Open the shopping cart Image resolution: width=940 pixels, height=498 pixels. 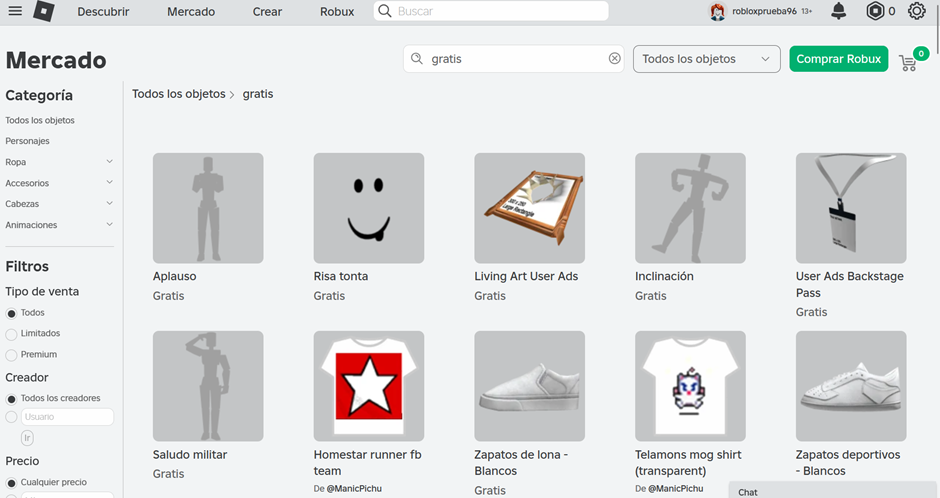point(908,62)
